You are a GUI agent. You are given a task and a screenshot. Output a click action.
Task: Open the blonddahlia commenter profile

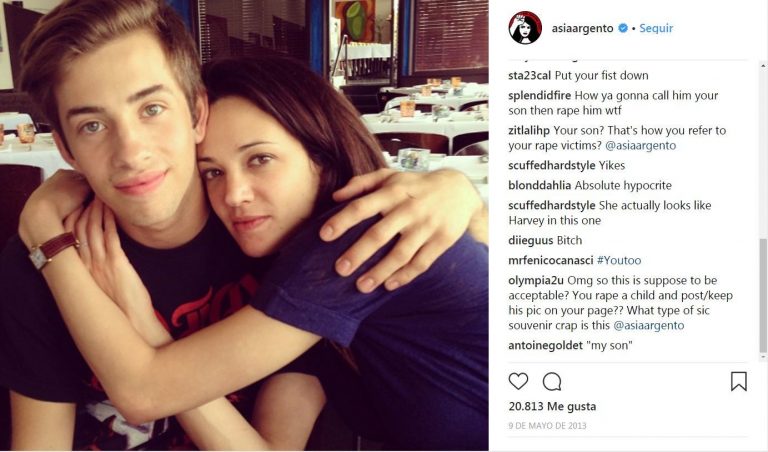[540, 186]
